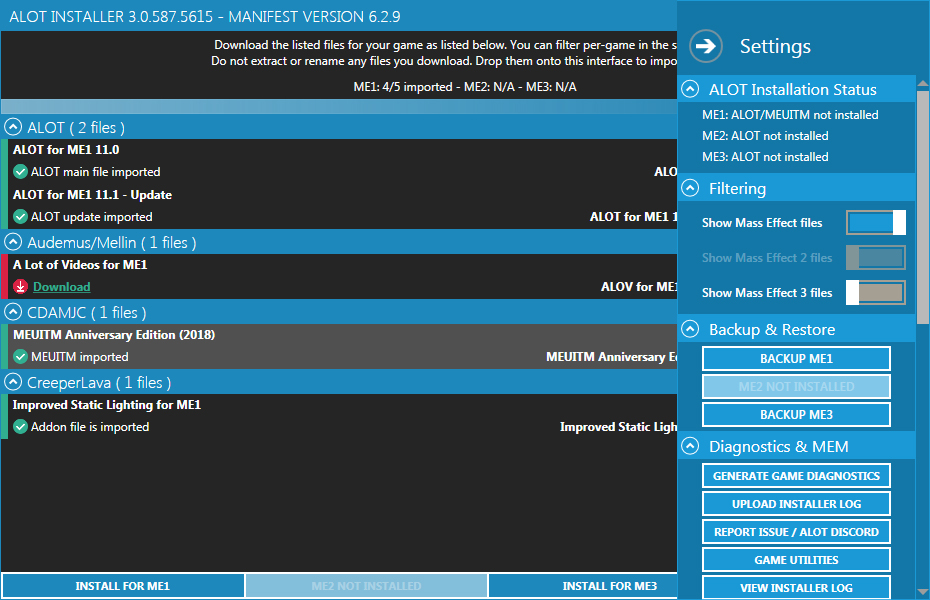Click scrollbar up arrow in Settings panel
930x600 pixels.
point(923,83)
